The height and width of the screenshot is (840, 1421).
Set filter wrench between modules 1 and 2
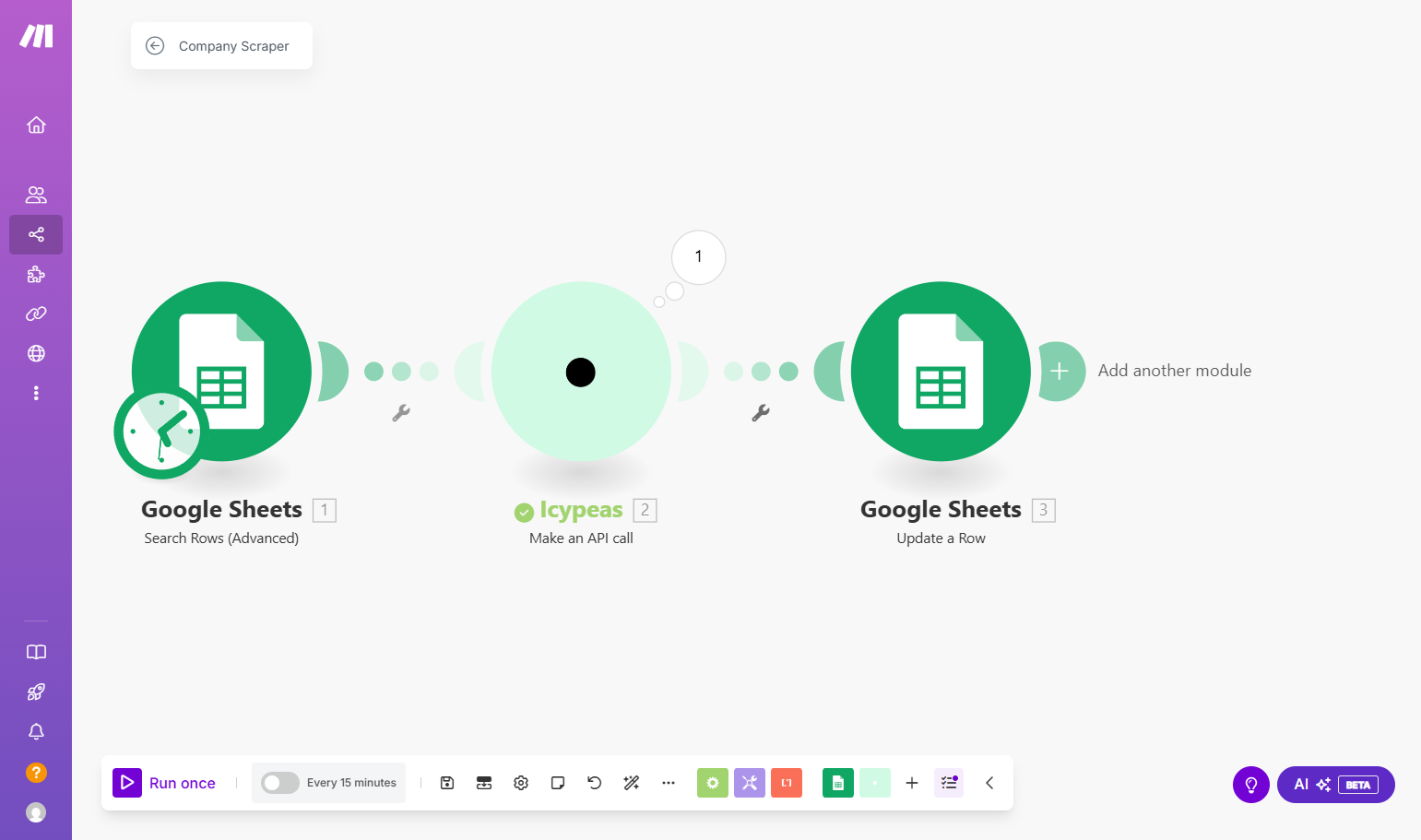(x=401, y=413)
